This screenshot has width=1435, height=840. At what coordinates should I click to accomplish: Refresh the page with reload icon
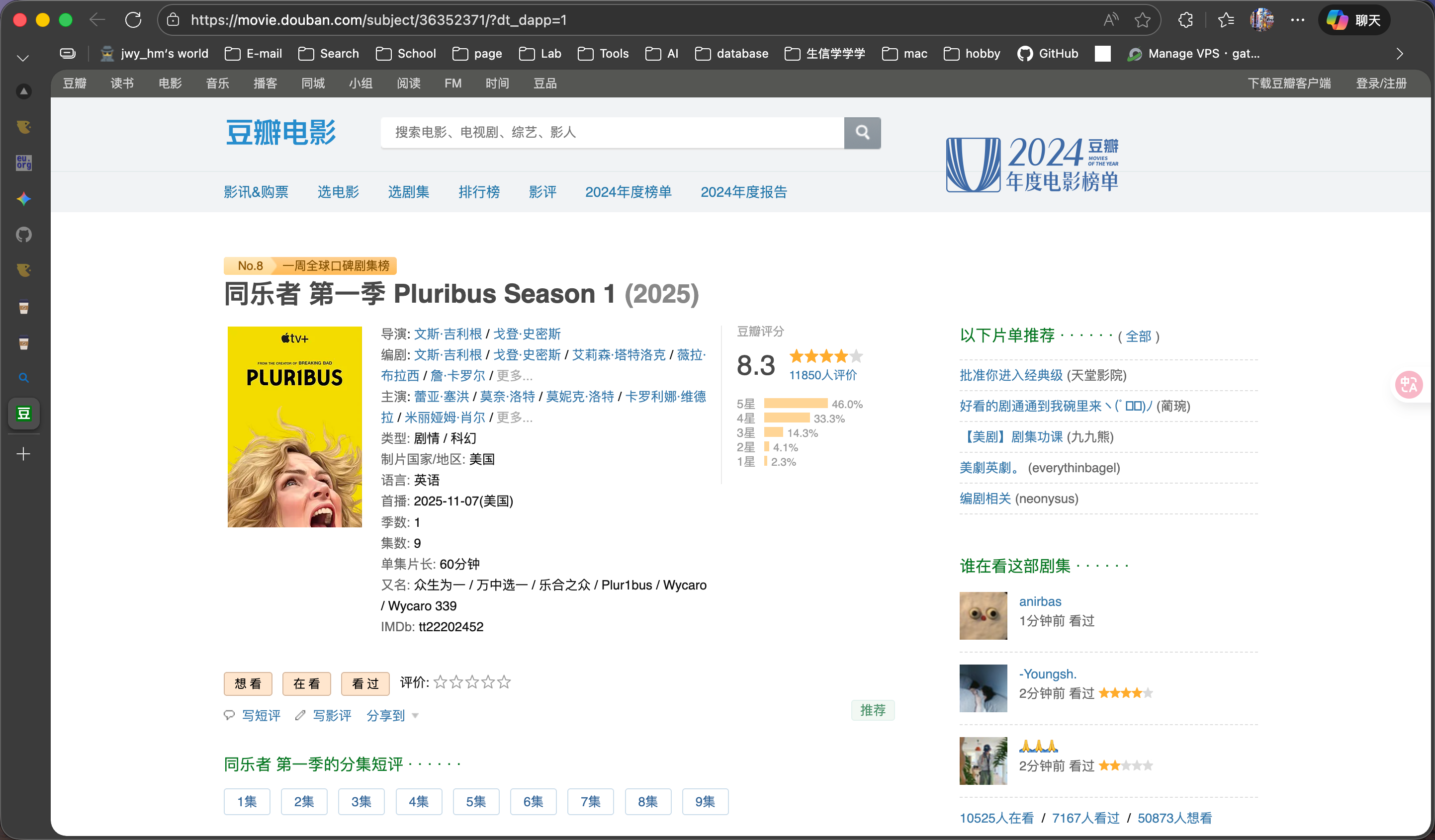click(133, 20)
